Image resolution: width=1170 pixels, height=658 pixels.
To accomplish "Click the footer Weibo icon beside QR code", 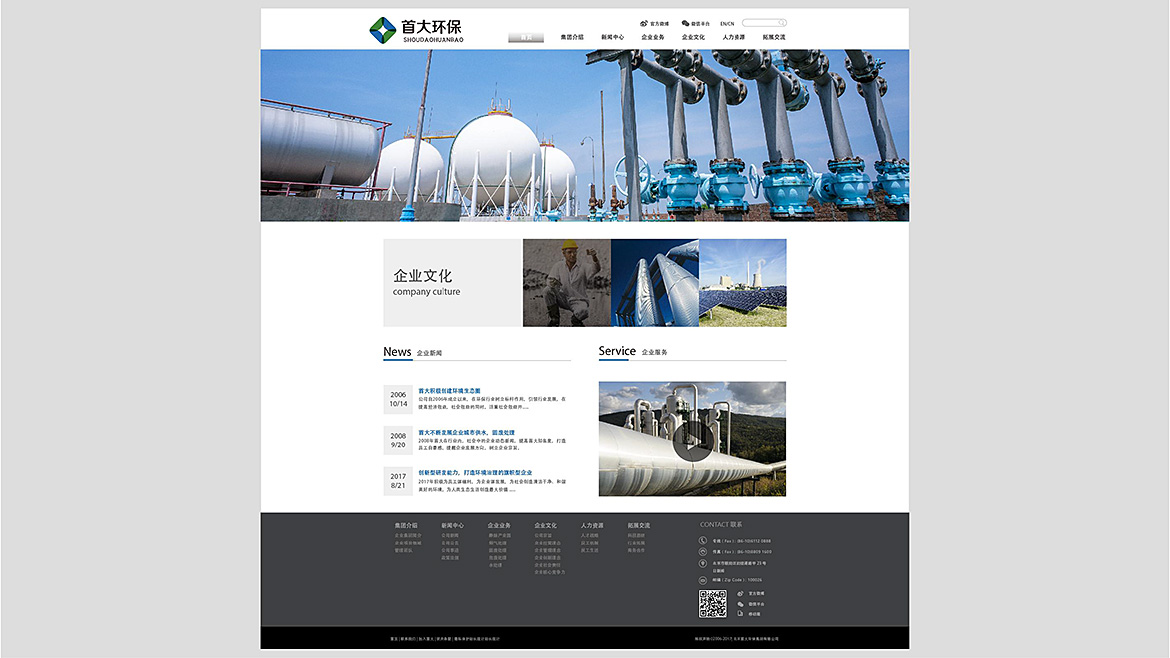I will pyautogui.click(x=740, y=593).
